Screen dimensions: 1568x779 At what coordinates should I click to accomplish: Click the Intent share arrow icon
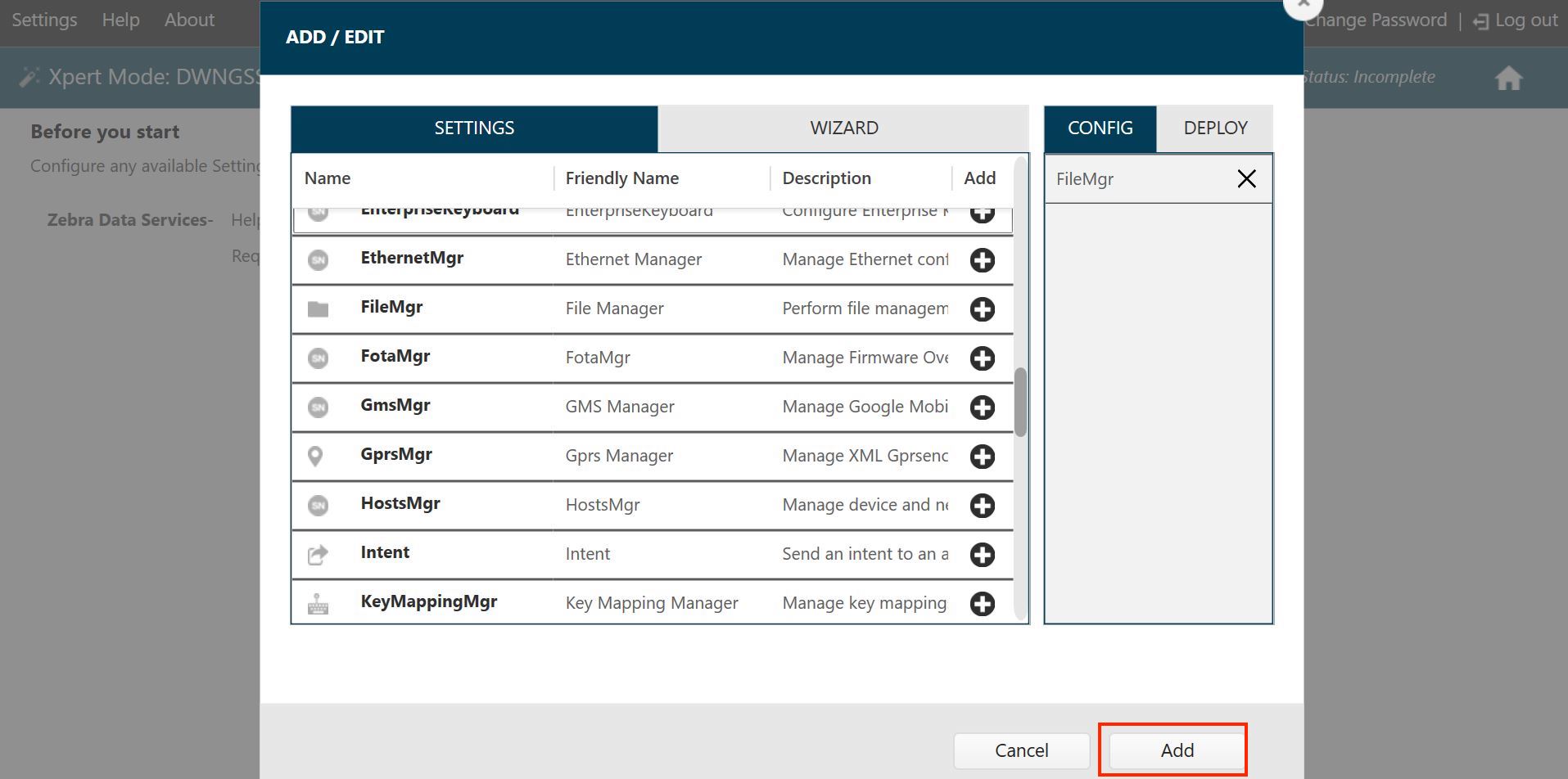pyautogui.click(x=318, y=555)
